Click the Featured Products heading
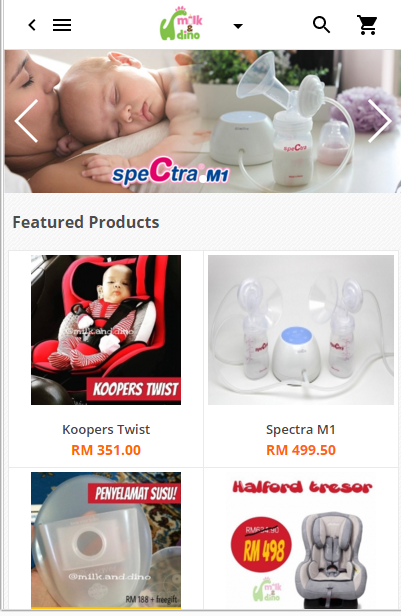Image resolution: width=401 pixels, height=616 pixels. coord(86,222)
